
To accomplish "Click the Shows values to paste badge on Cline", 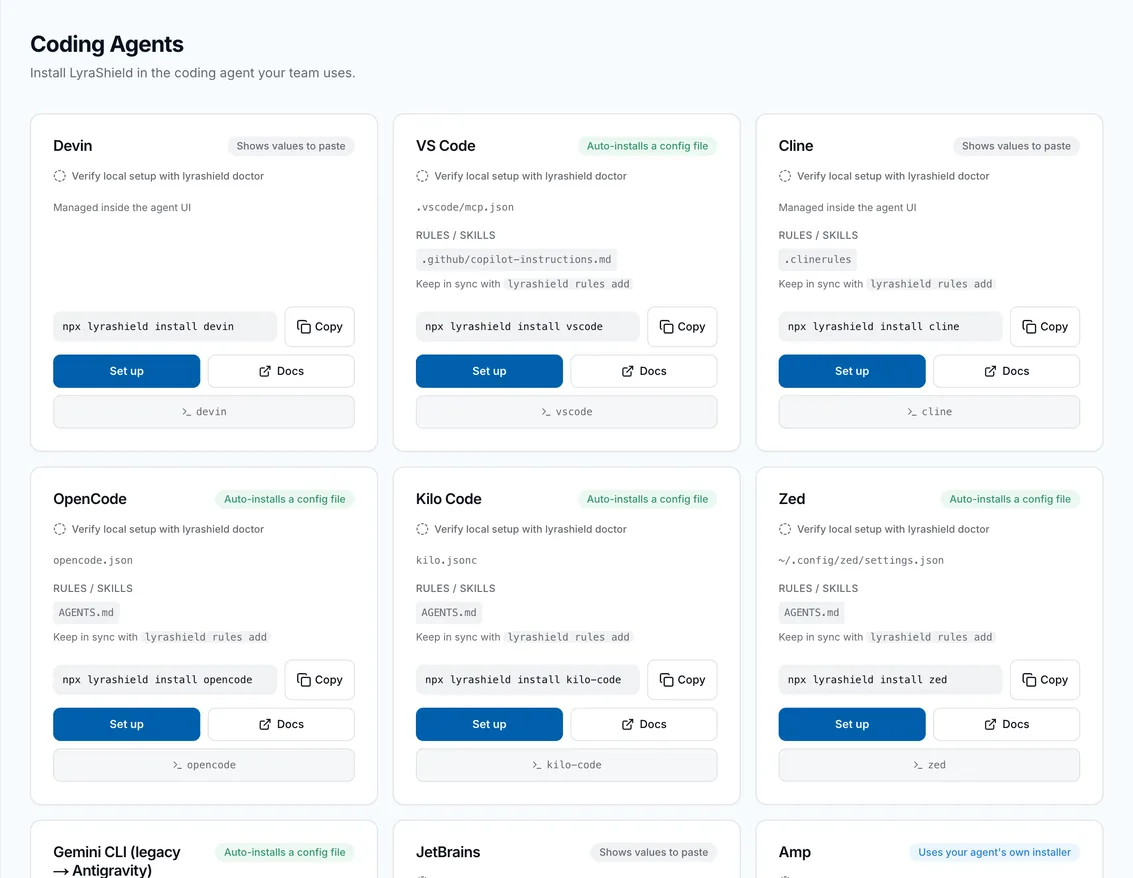I will click(1017, 146).
